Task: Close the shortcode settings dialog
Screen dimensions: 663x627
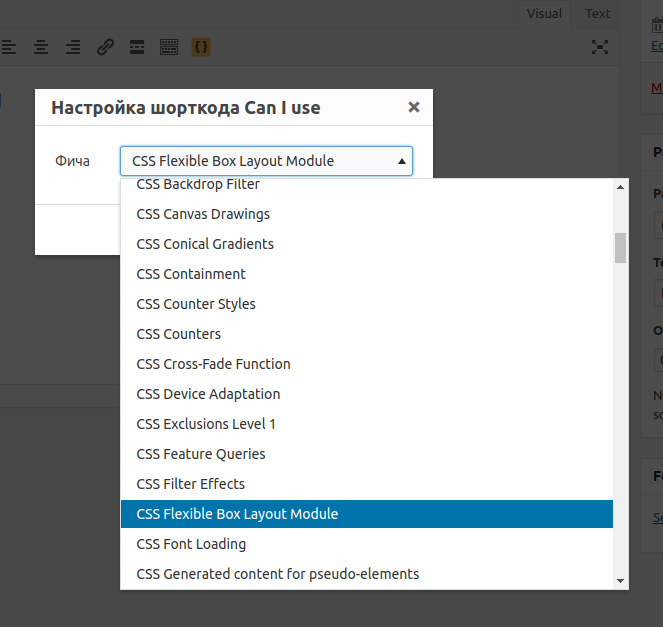Action: point(414,107)
